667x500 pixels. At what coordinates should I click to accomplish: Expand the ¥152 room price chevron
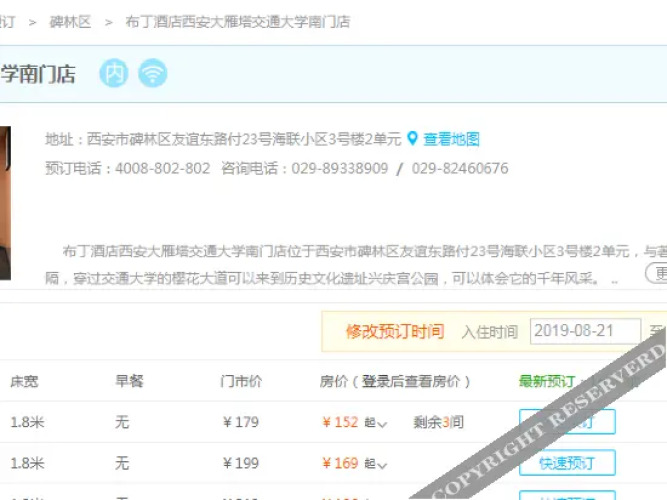tap(383, 424)
